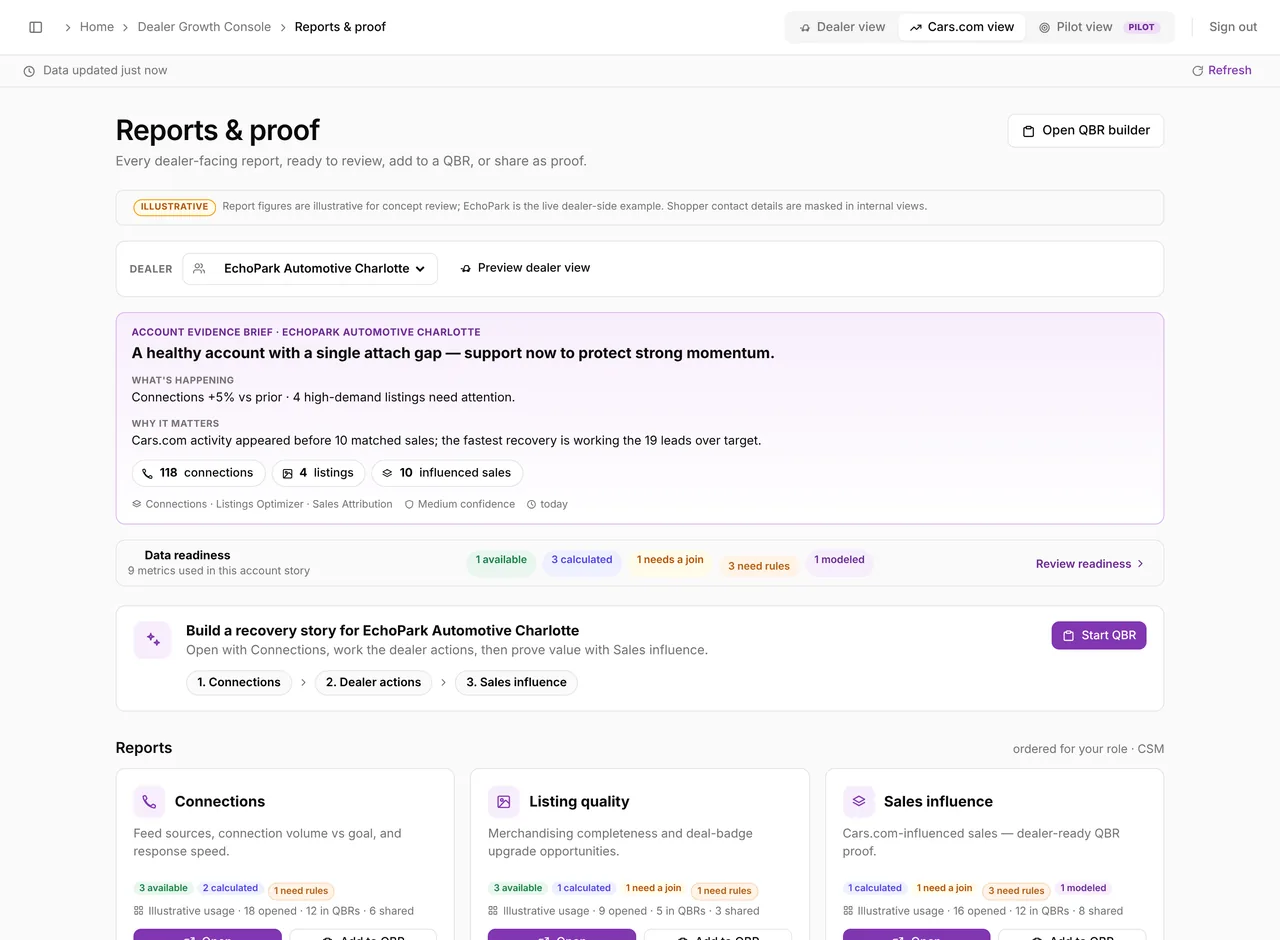
Task: Click "ordered for your role · CSM" text
Action: (x=1088, y=749)
